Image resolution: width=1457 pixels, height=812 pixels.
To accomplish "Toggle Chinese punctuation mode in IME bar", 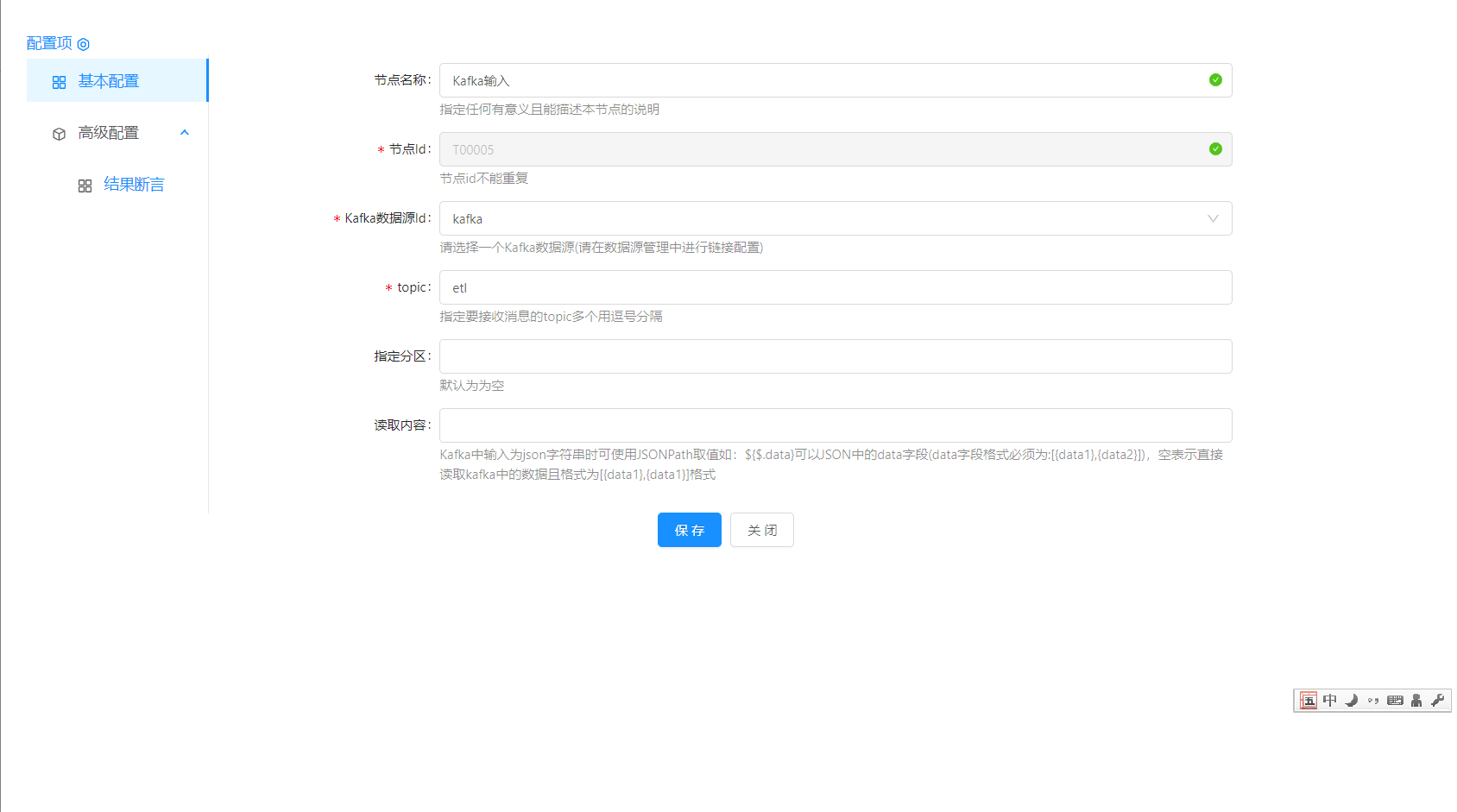I will tap(1373, 701).
